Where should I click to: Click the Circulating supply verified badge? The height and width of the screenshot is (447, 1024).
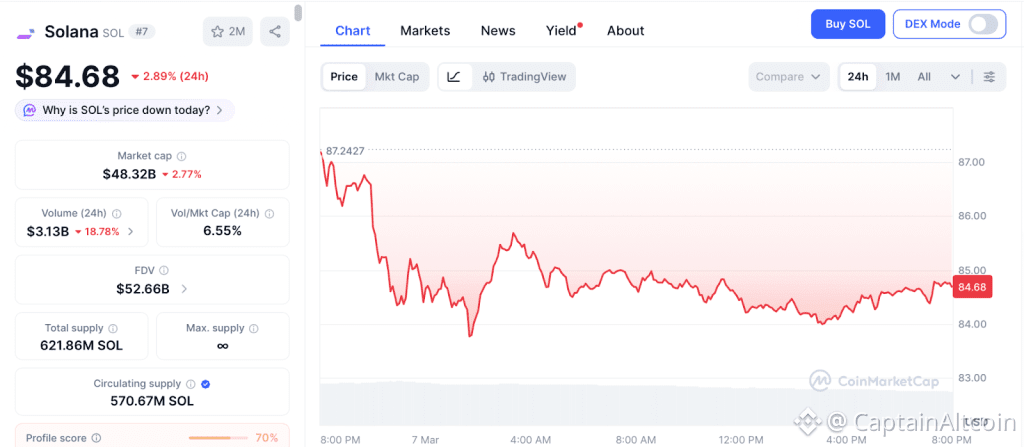[x=205, y=384]
